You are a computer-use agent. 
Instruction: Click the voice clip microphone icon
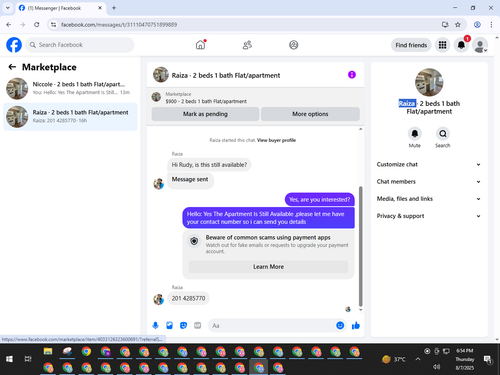pyautogui.click(x=155, y=325)
